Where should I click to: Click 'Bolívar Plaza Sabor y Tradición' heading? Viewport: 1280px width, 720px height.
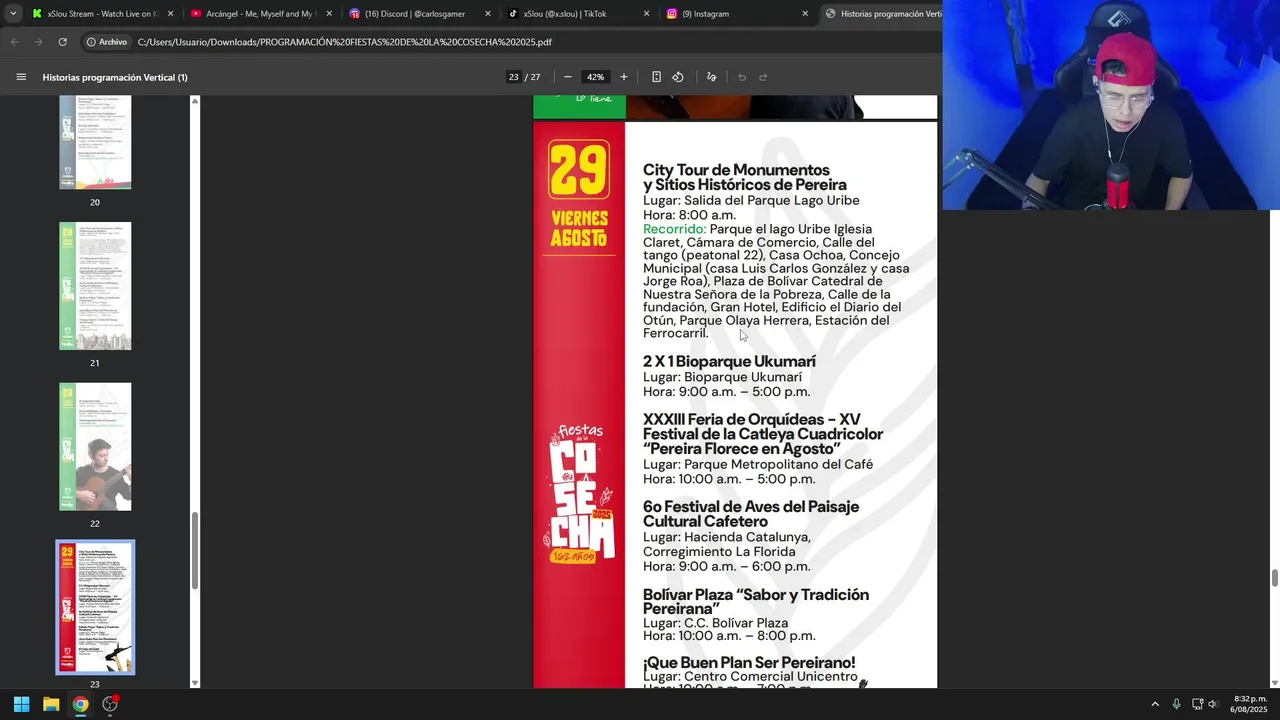pyautogui.click(x=756, y=601)
